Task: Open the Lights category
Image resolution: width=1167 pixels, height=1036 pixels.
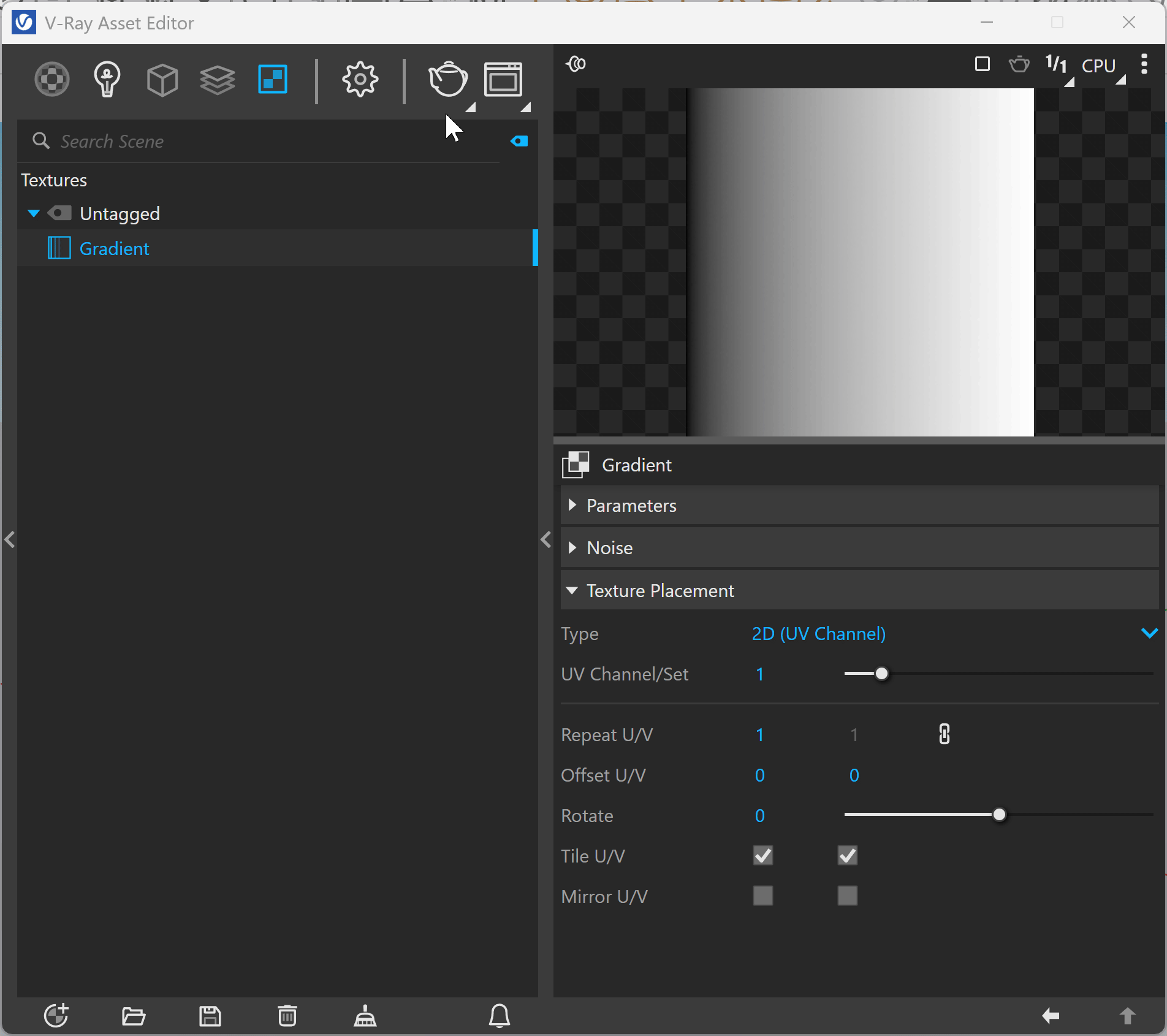Action: (x=107, y=80)
